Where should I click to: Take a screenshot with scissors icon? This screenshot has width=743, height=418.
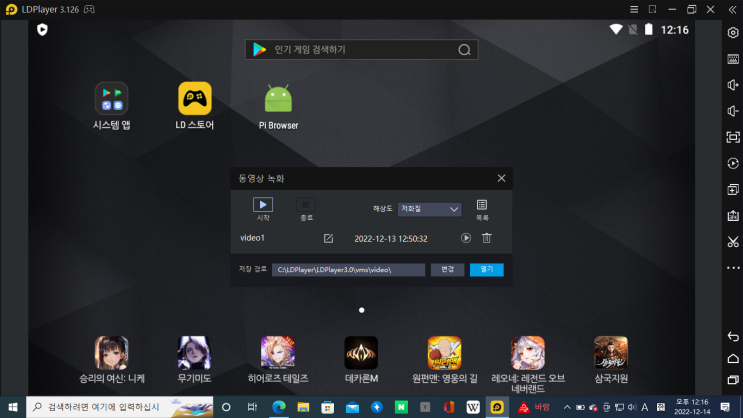click(x=733, y=242)
